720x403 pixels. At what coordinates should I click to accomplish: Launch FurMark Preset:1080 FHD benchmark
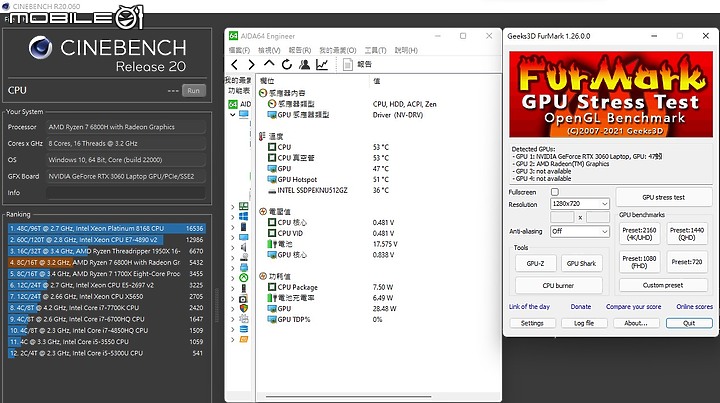pos(639,262)
